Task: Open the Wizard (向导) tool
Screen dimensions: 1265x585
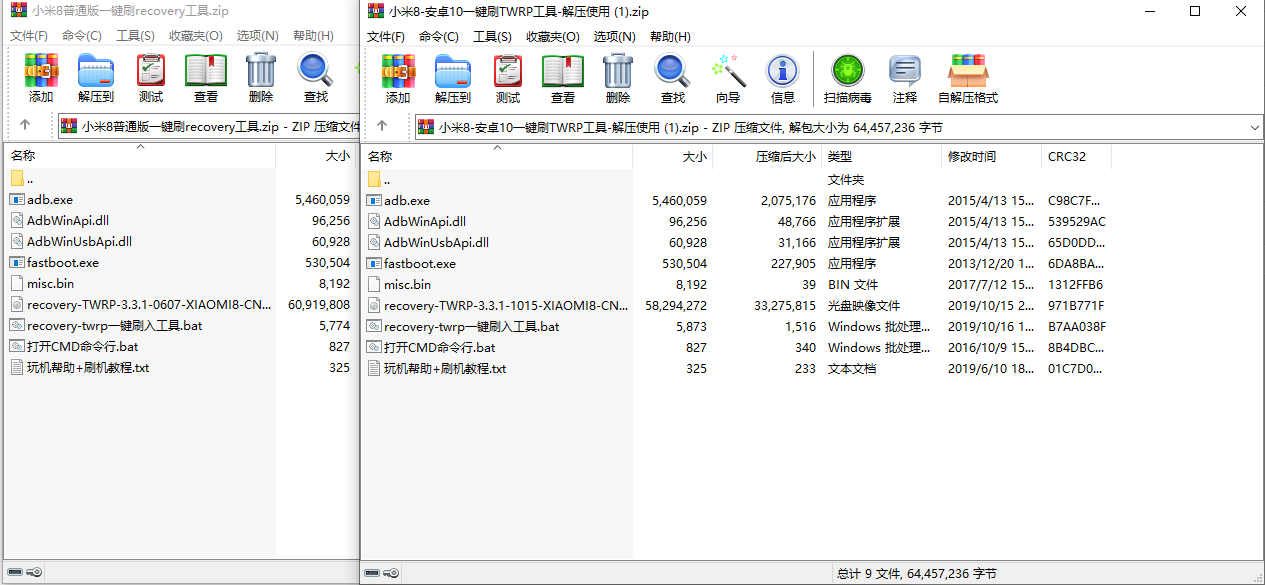Action: pyautogui.click(x=728, y=79)
